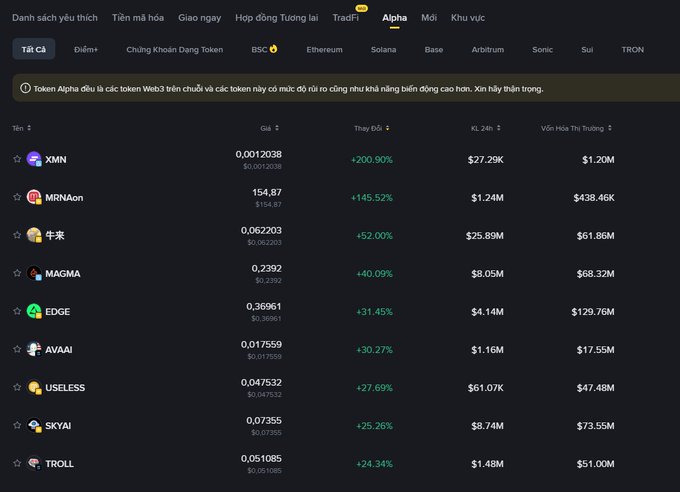Switch to Tiền mã hóa tab
This screenshot has height=492, width=680.
click(x=138, y=18)
